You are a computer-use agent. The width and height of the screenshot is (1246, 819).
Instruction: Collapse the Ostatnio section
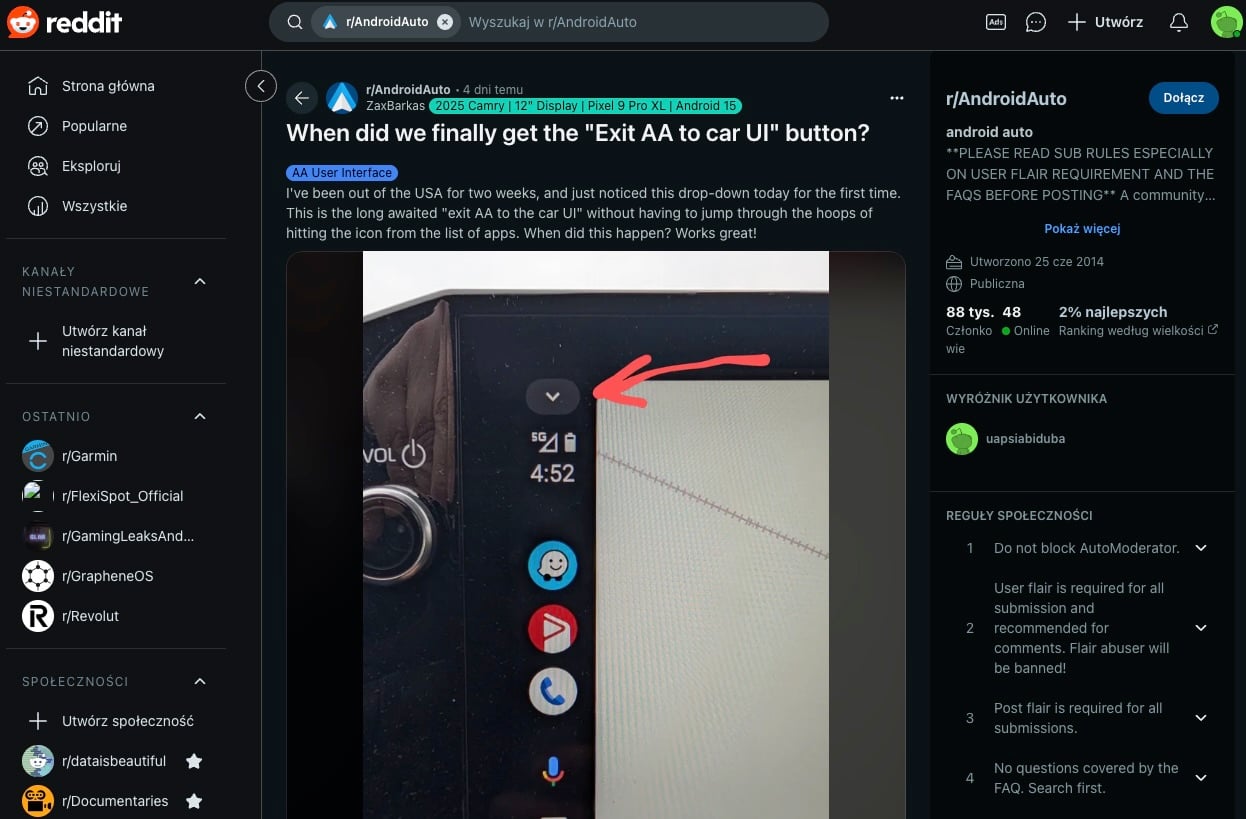(200, 416)
